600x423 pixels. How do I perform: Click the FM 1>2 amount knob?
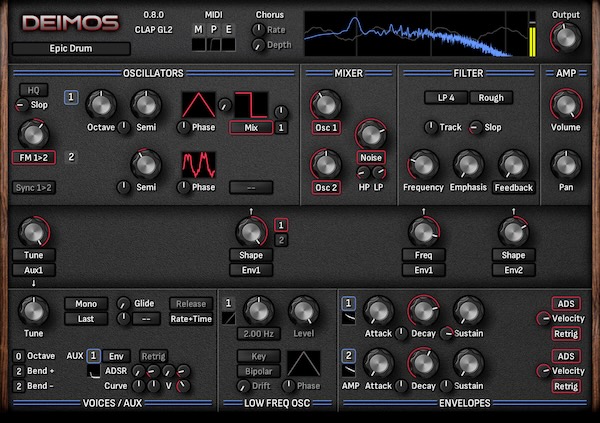pyautogui.click(x=34, y=134)
